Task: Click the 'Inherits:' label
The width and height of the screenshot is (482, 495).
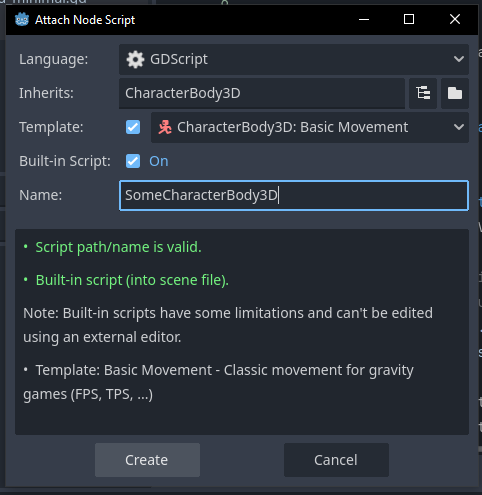Action: pyautogui.click(x=46, y=93)
